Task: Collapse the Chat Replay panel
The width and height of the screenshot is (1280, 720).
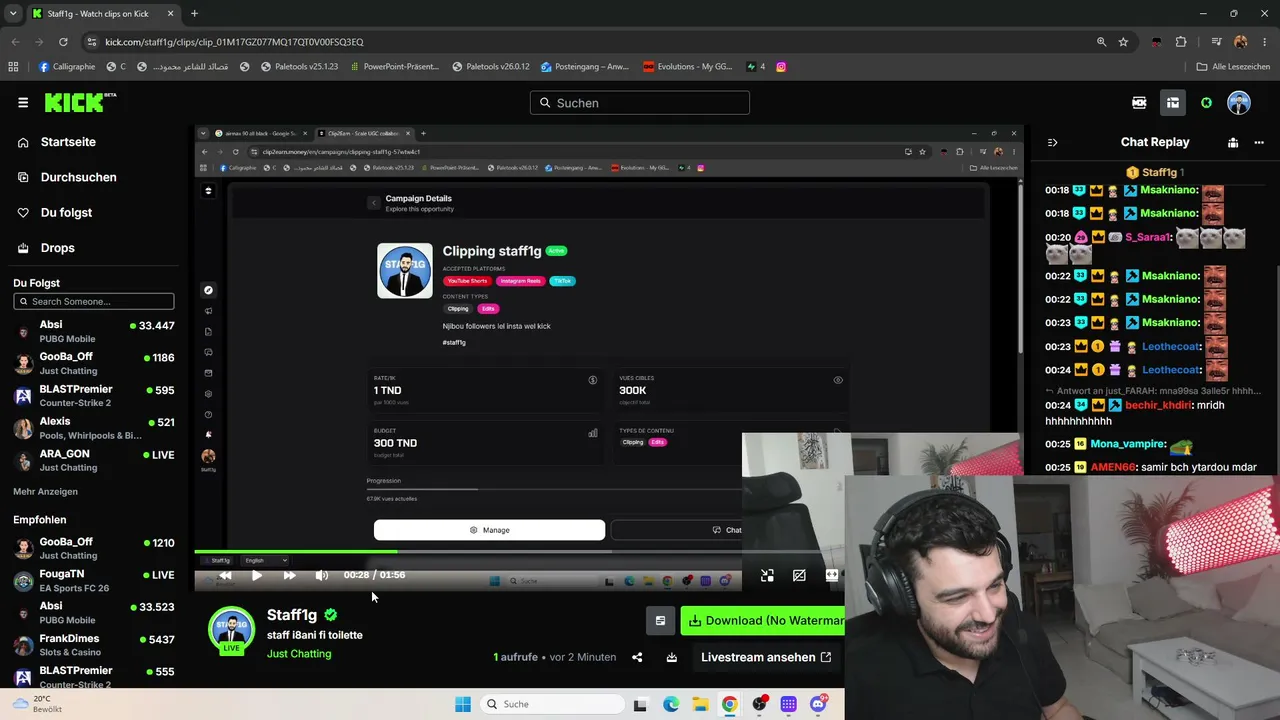Action: (x=1052, y=142)
